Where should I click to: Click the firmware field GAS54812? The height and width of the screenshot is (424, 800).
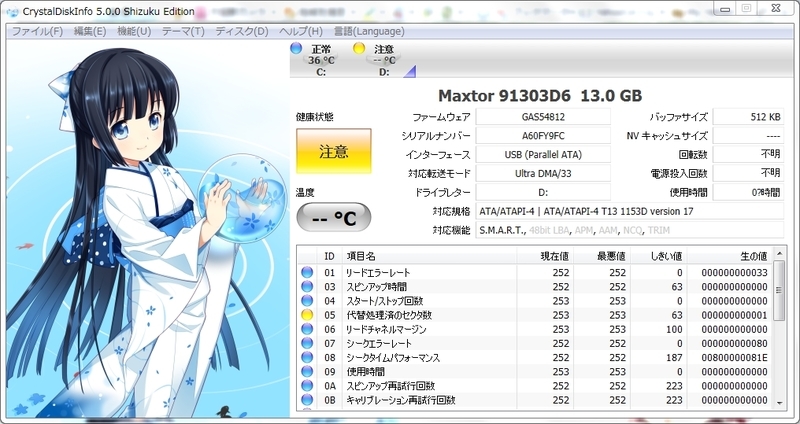click(x=543, y=116)
